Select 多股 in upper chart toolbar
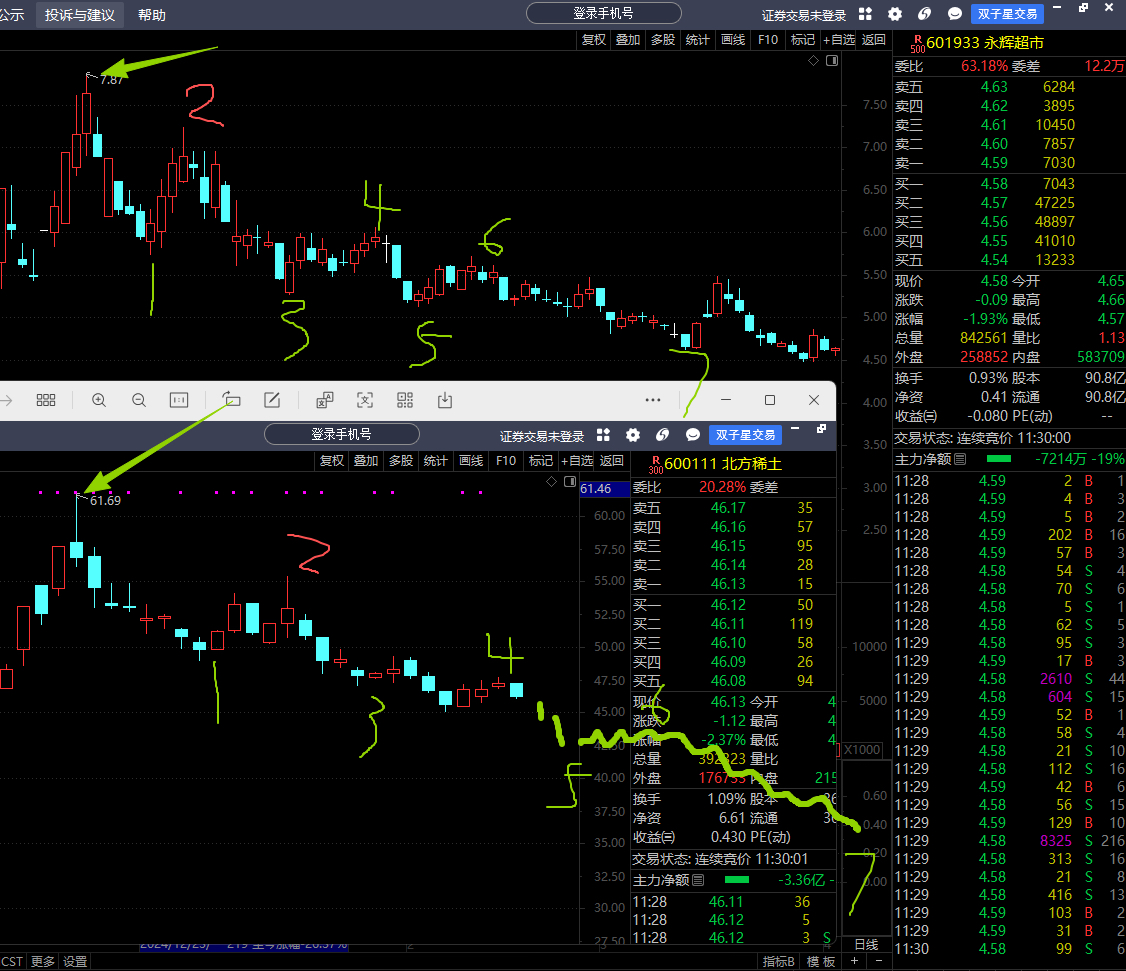 click(x=663, y=40)
